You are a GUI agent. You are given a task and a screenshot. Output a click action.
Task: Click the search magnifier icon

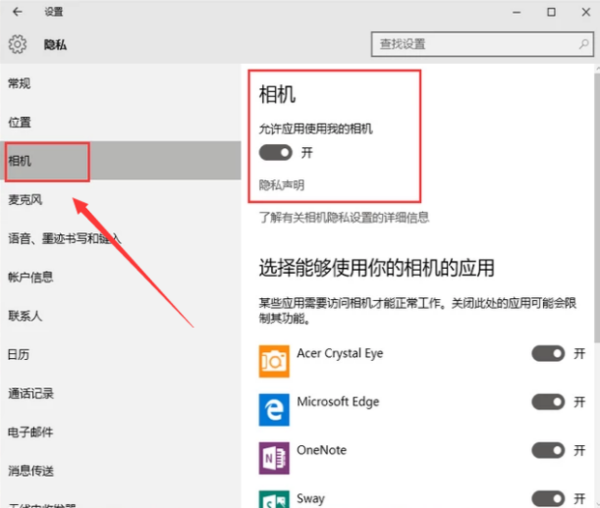click(x=583, y=45)
